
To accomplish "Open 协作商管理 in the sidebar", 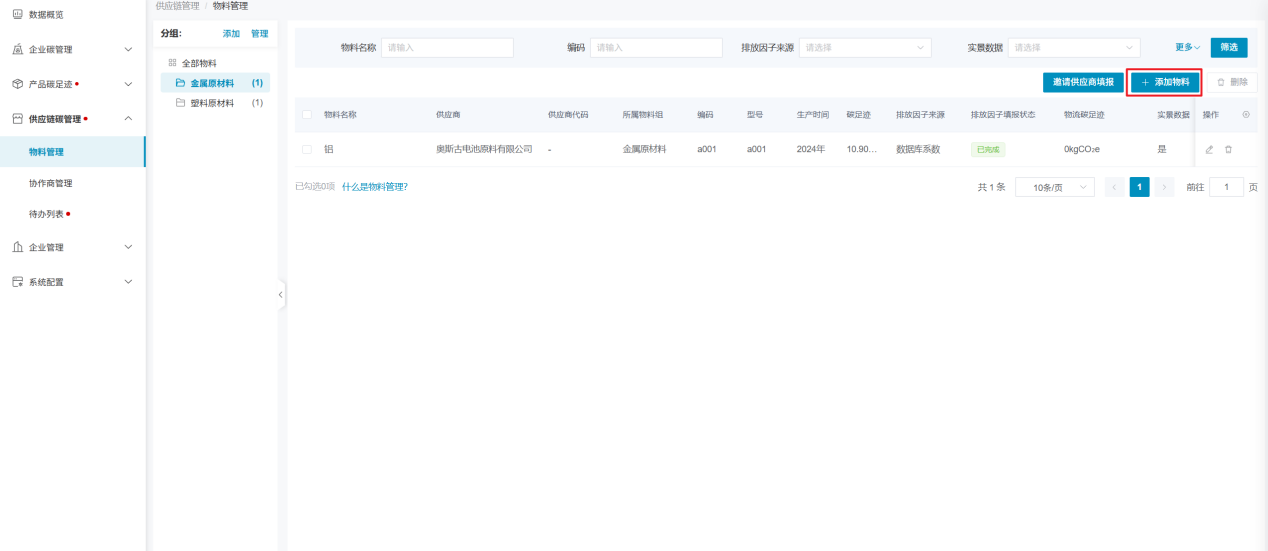I will (x=51, y=183).
